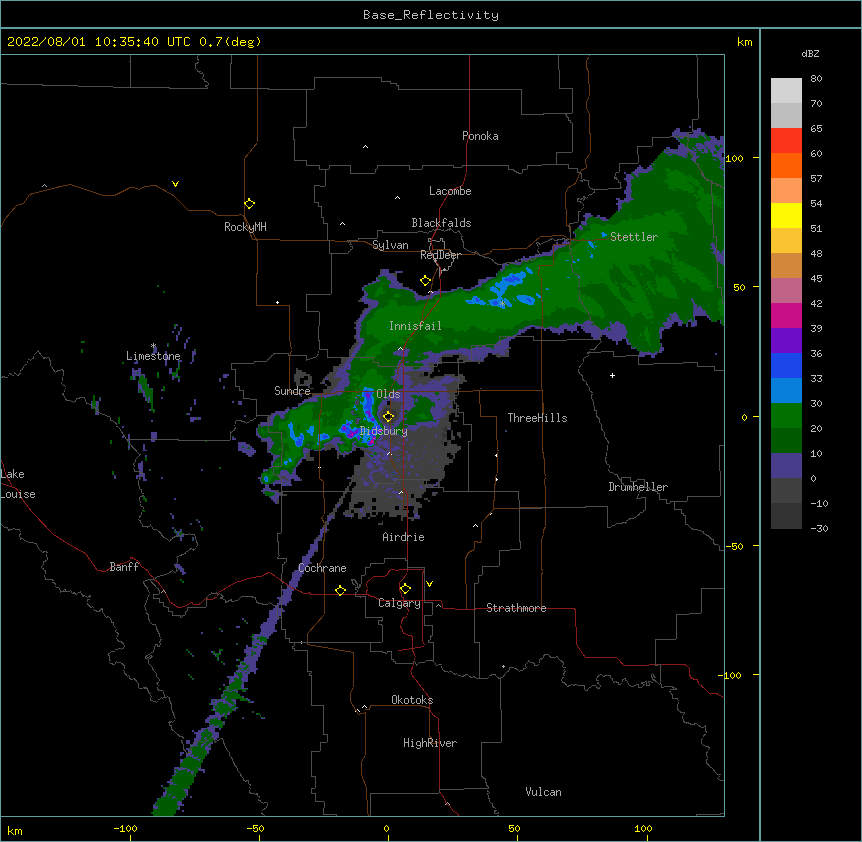The image size is (862, 842).
Task: Click the white 80-70 dBZ legend swatch
Action: coord(786,91)
